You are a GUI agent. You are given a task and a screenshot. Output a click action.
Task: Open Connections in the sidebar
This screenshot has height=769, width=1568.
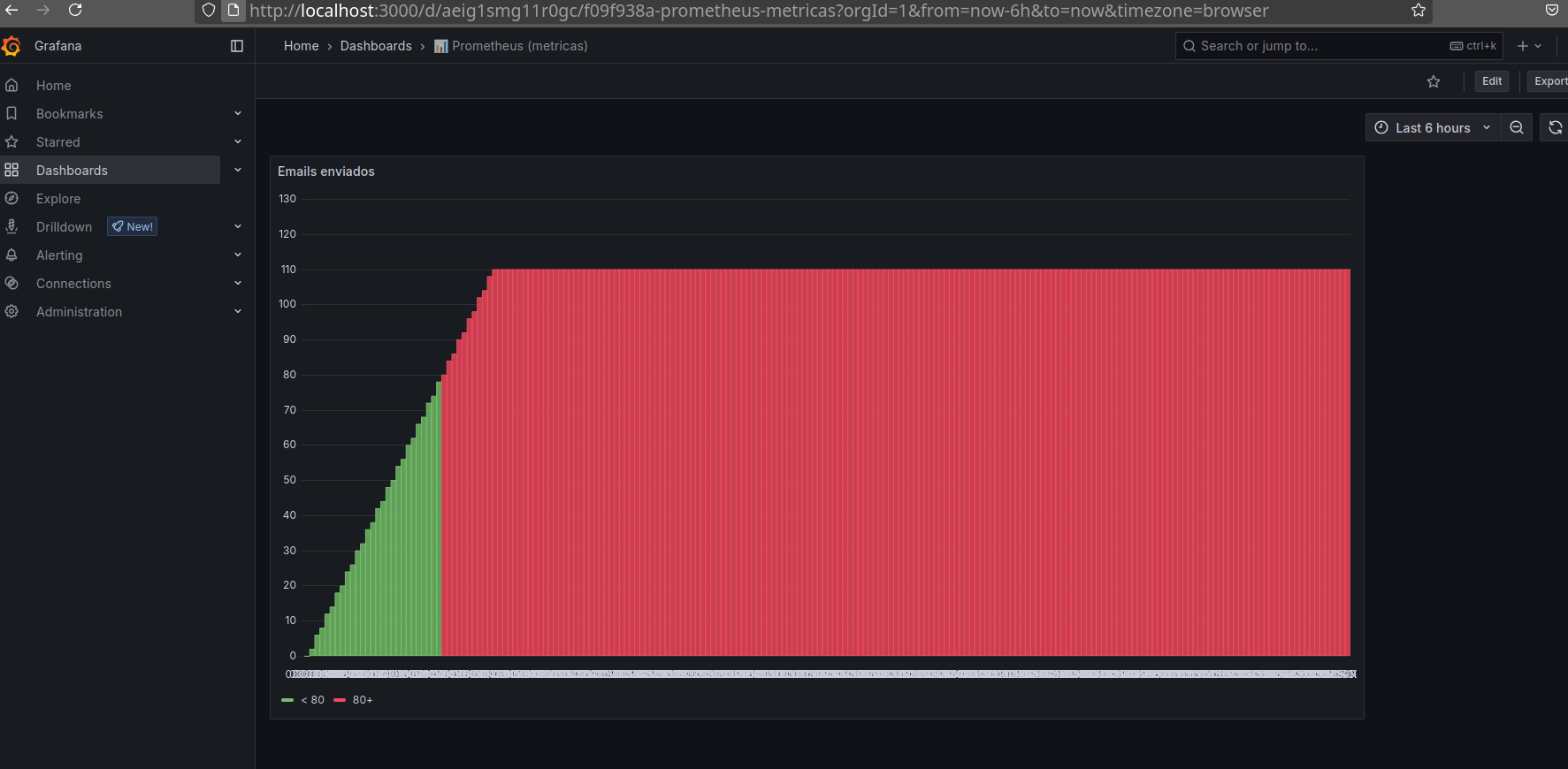point(73,284)
